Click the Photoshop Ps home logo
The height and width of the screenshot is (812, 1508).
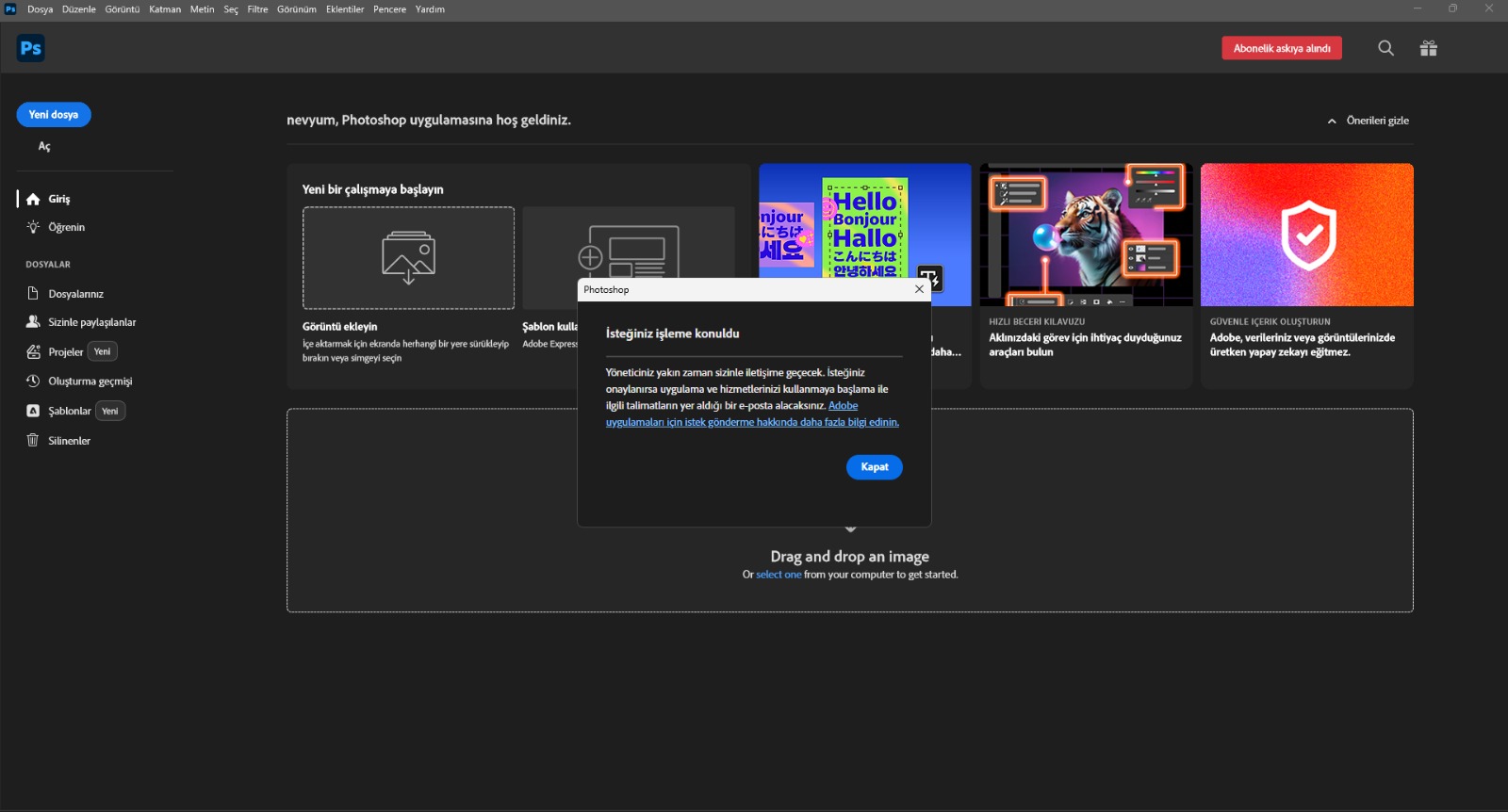31,48
